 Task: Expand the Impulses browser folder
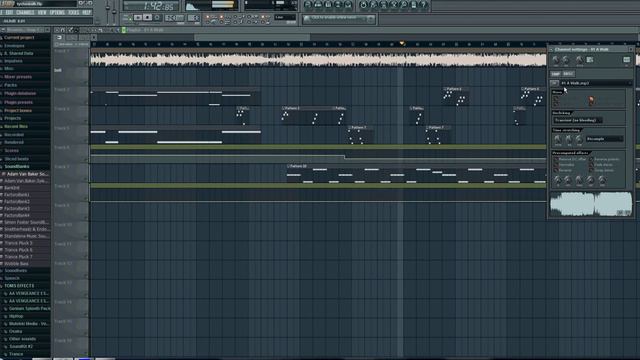[13, 61]
